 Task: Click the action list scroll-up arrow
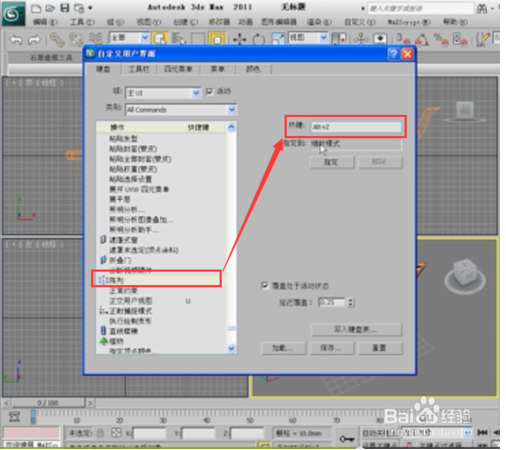pos(231,127)
